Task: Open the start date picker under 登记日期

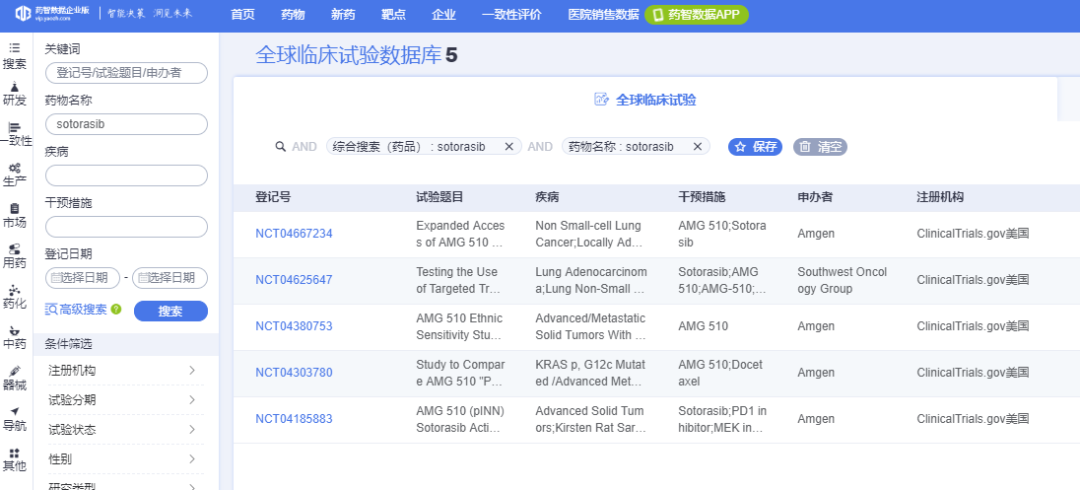Action: click(83, 278)
